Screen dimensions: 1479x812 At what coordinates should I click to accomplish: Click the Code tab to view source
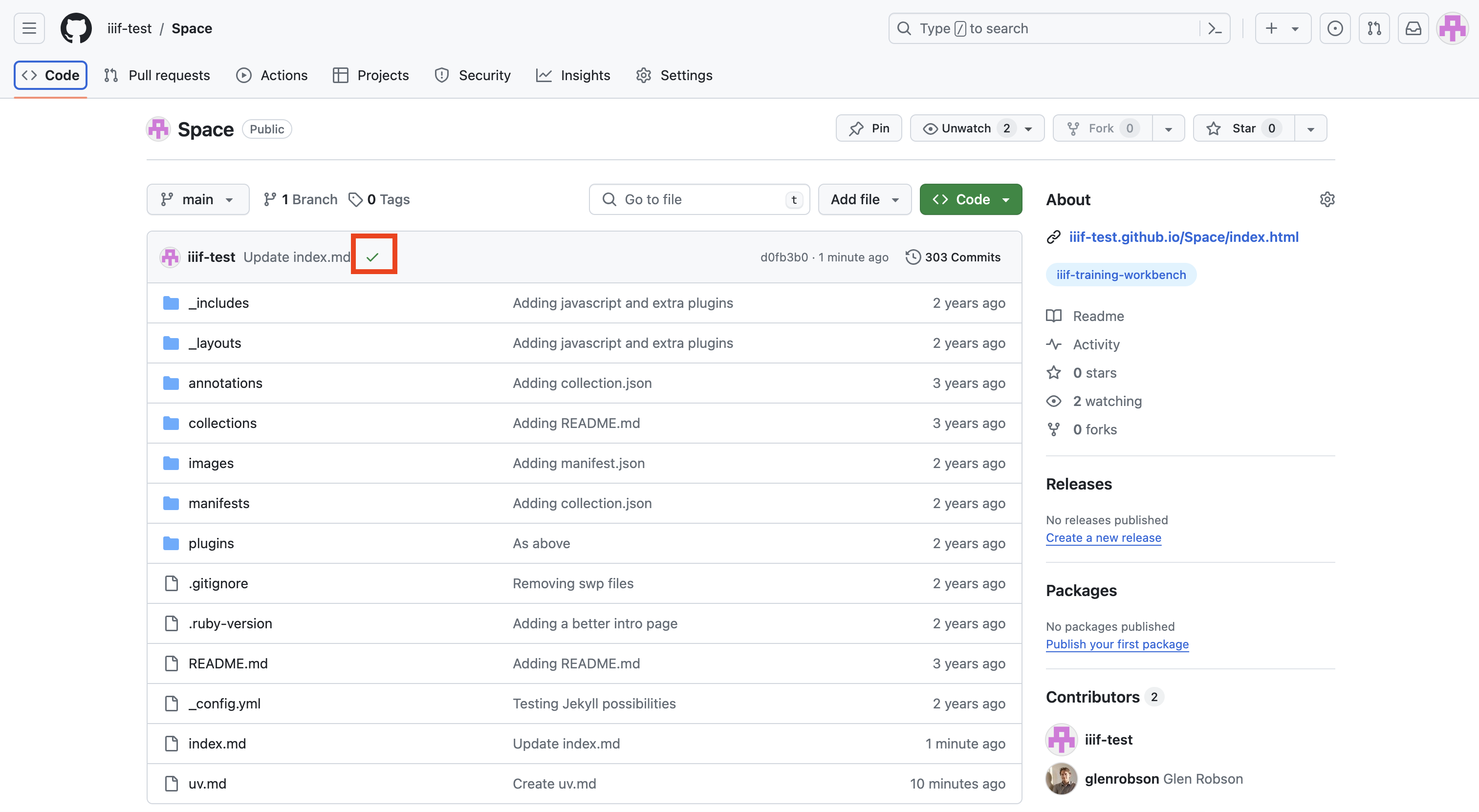pyautogui.click(x=51, y=74)
